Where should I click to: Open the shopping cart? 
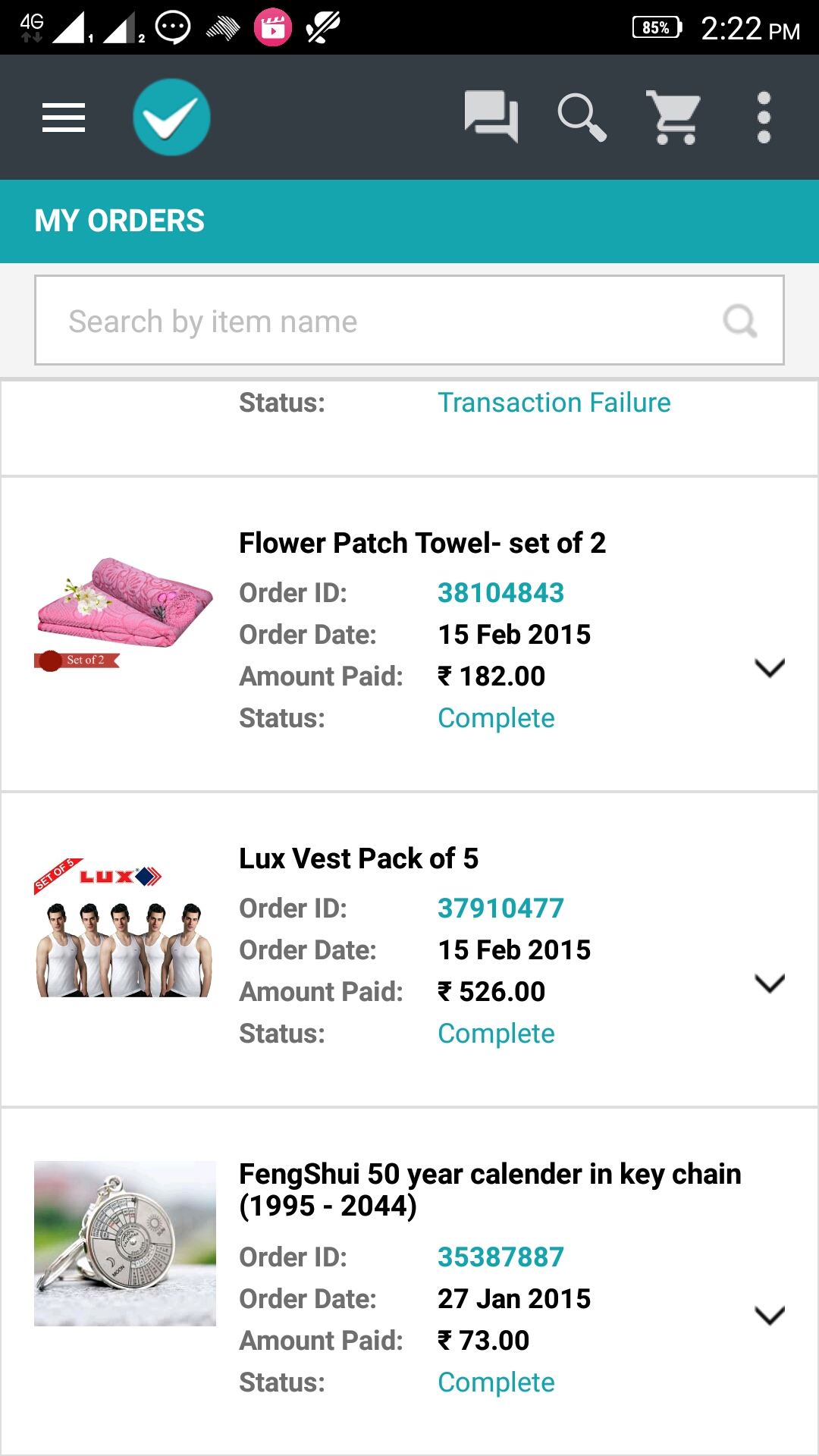tap(673, 118)
